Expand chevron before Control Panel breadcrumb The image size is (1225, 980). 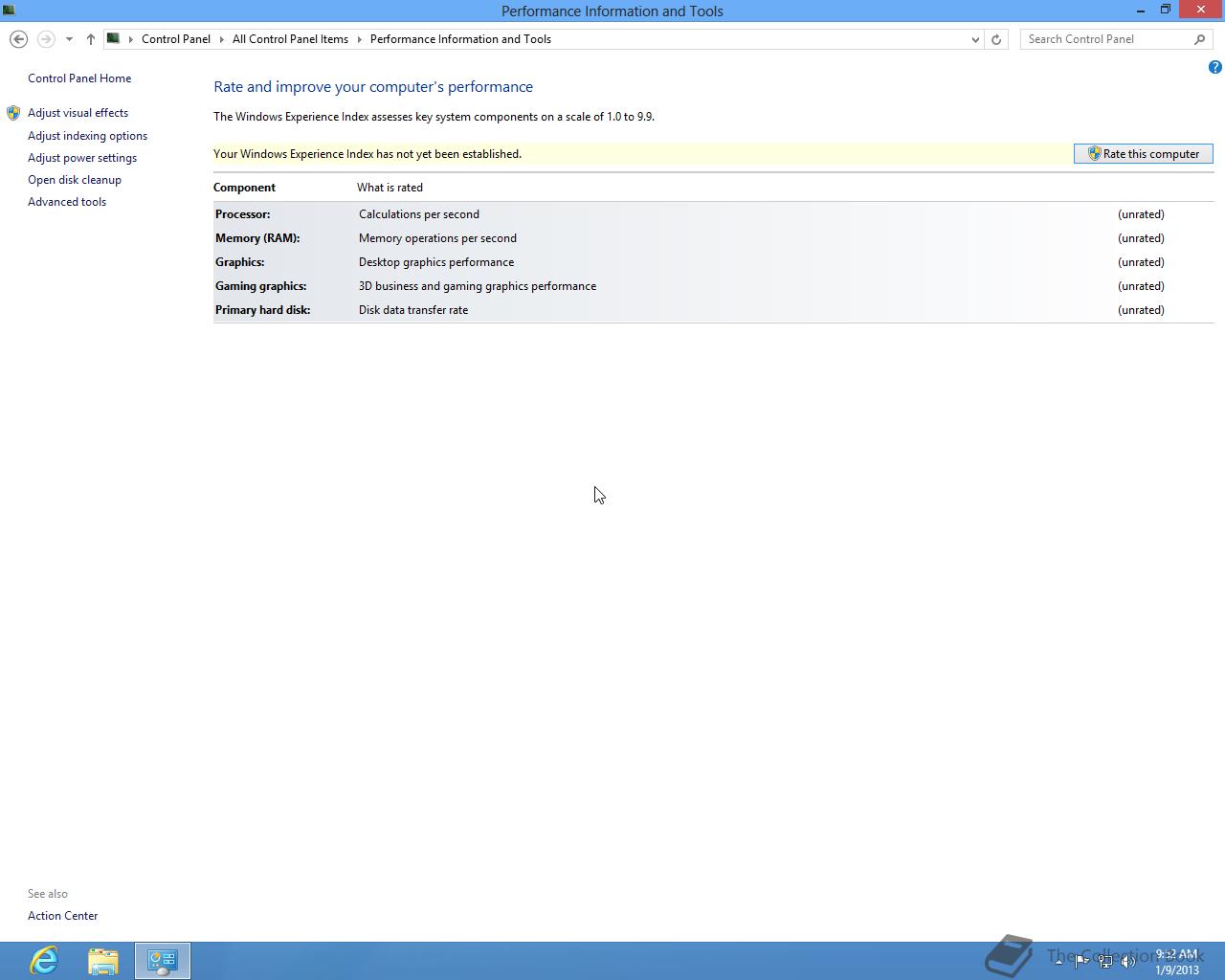click(131, 39)
